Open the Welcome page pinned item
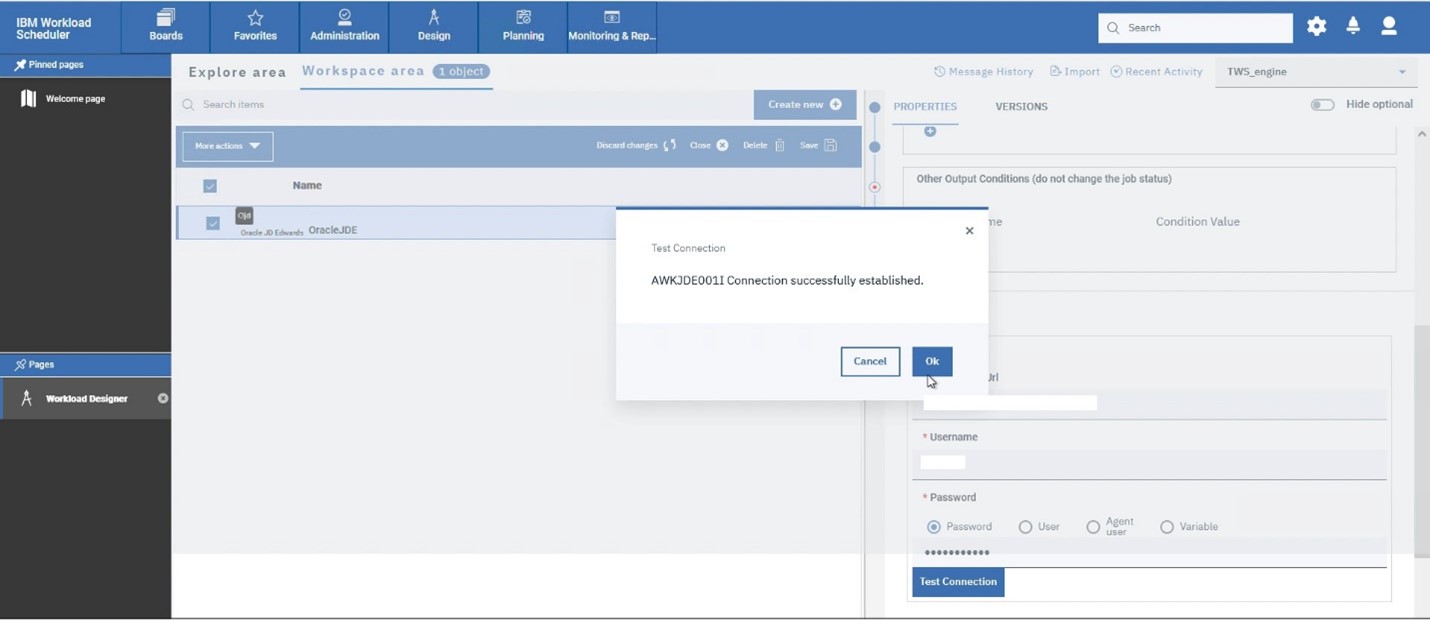This screenshot has width=1430, height=626. coord(75,99)
